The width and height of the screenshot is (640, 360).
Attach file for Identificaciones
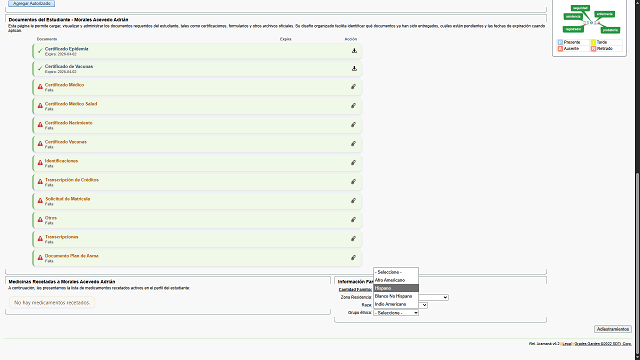pos(353,162)
